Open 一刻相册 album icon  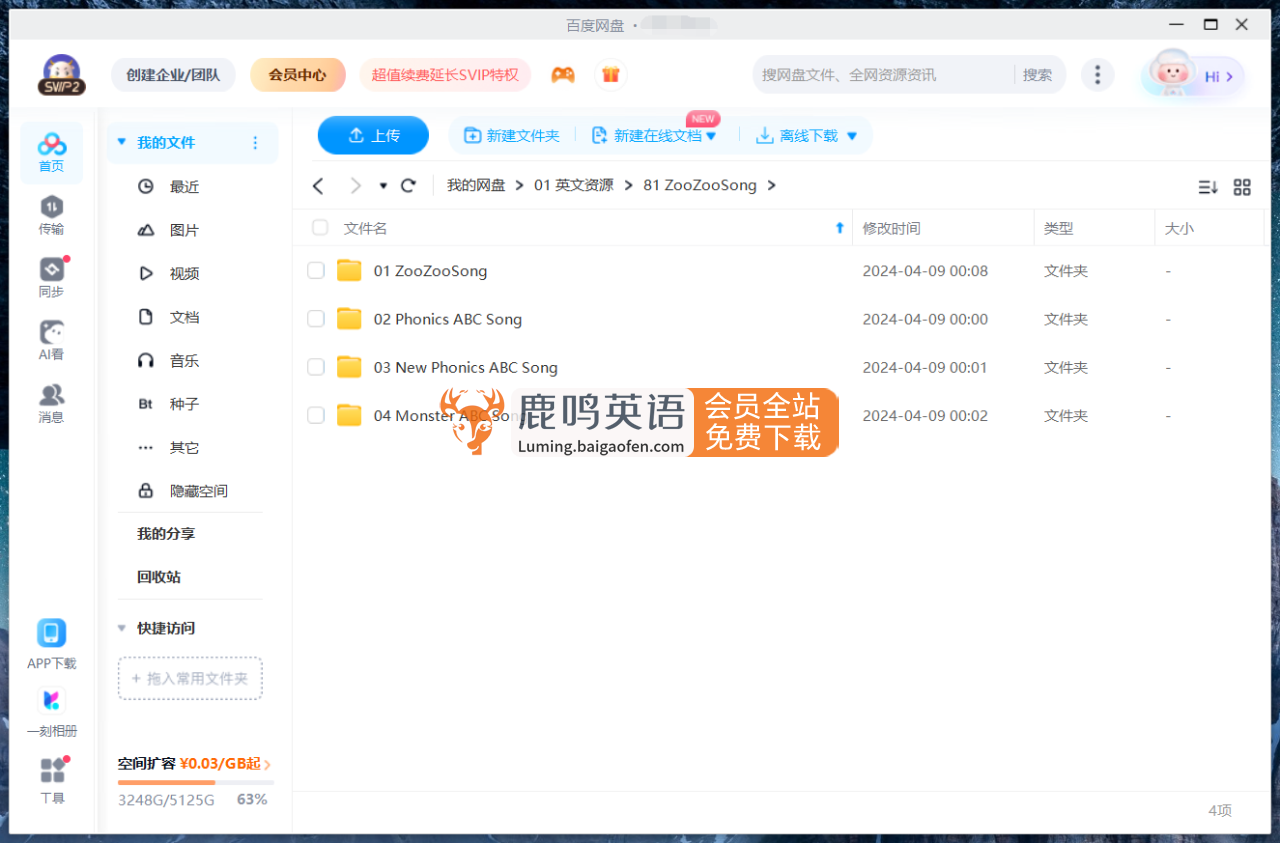pyautogui.click(x=52, y=712)
